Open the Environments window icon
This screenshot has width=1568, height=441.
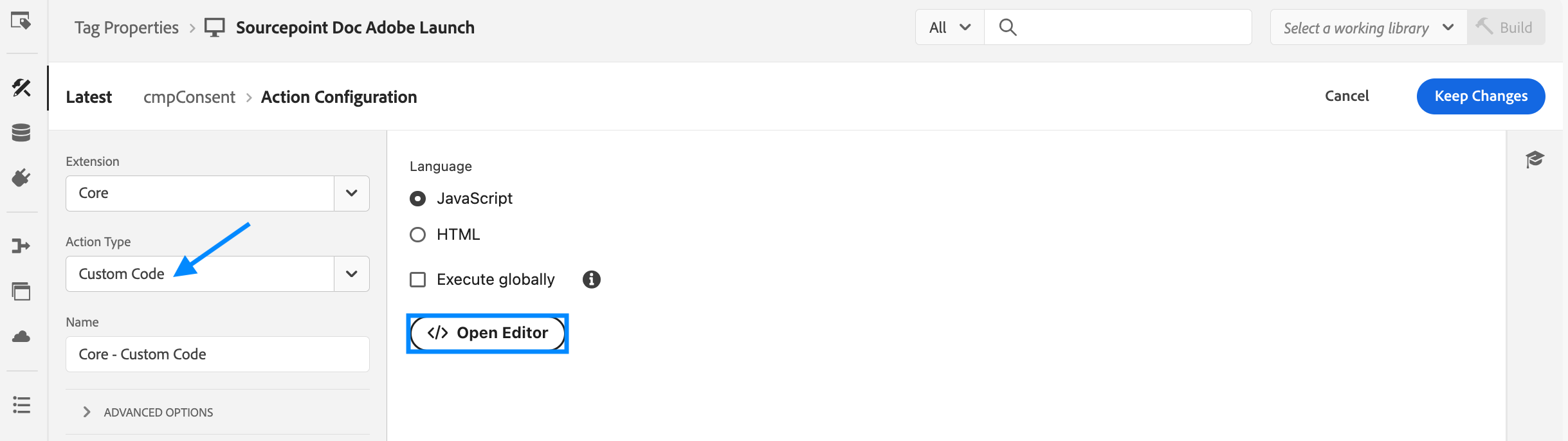[21, 291]
